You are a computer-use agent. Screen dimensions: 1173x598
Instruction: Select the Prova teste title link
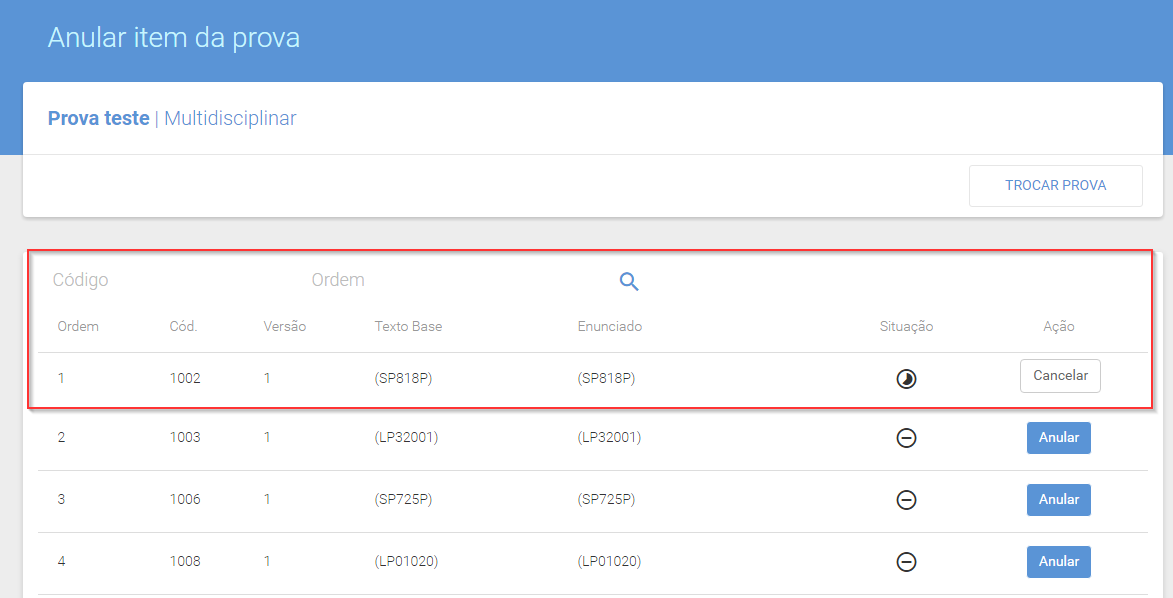click(x=99, y=118)
